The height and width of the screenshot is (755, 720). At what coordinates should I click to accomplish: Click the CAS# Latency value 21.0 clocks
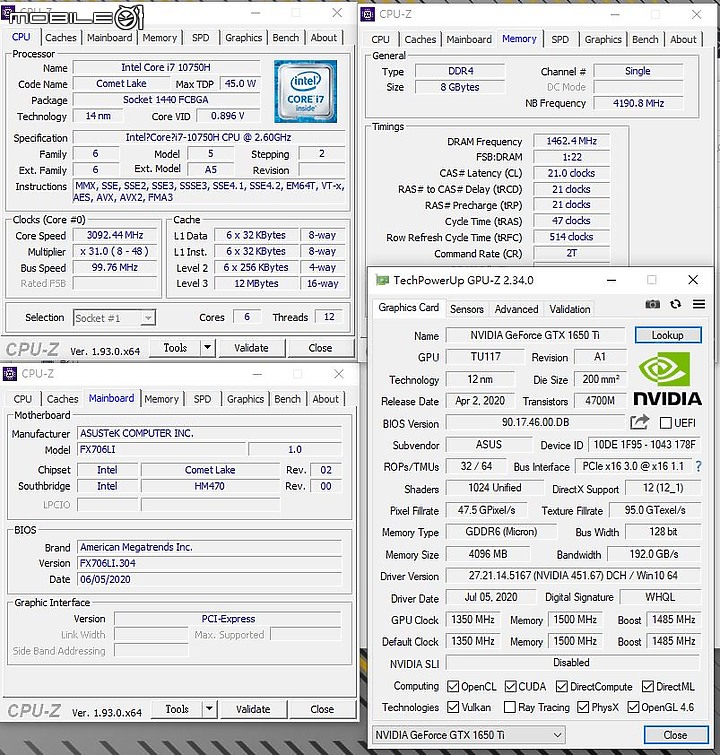pos(571,173)
